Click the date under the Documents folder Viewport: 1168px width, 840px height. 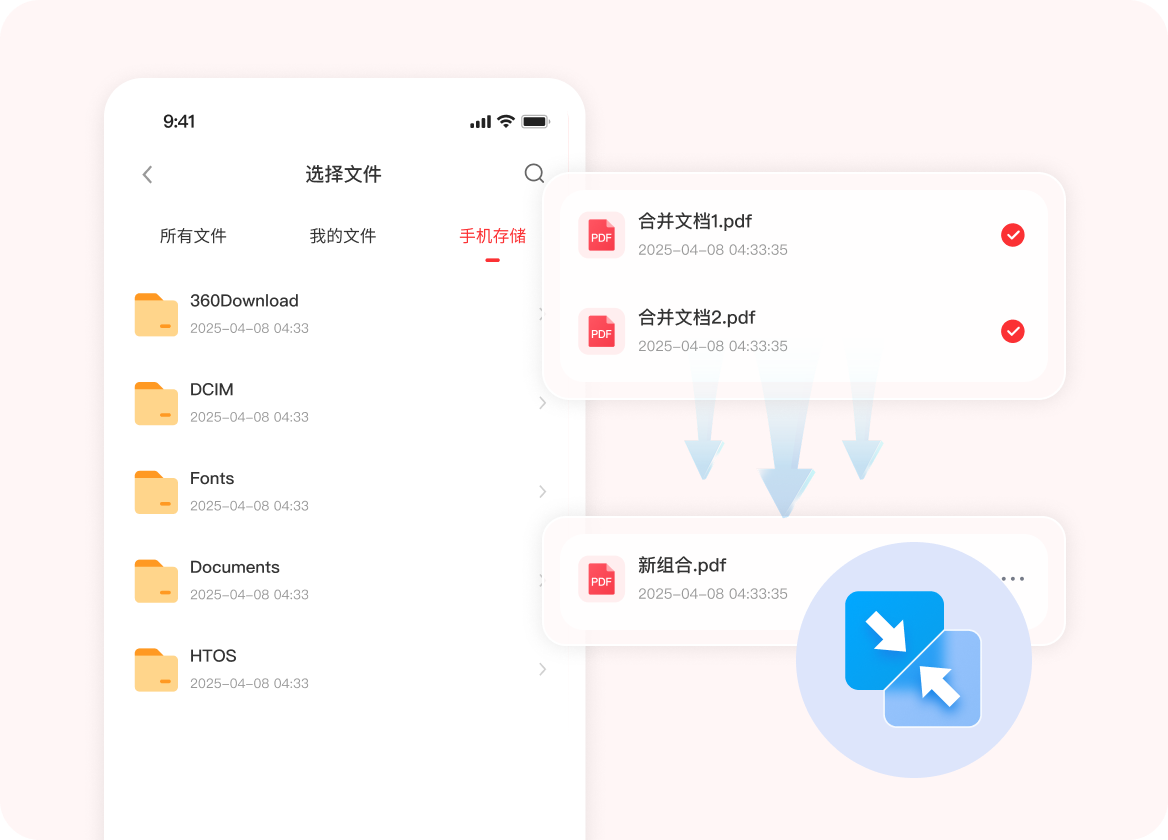tap(250, 594)
